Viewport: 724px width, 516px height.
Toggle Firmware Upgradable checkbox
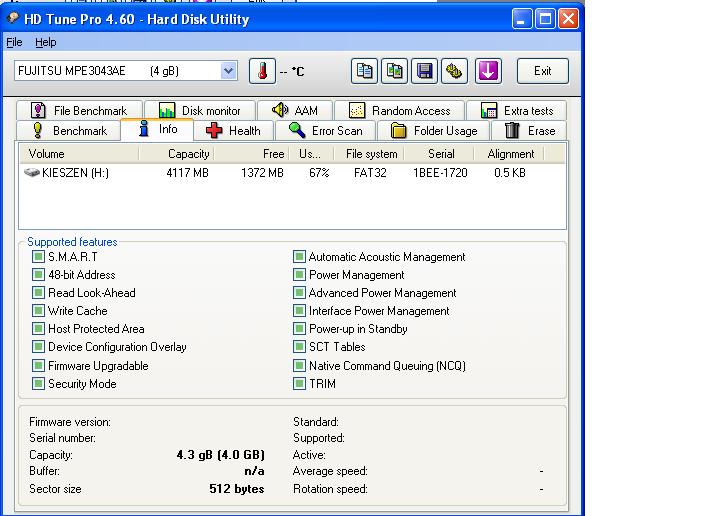(38, 366)
